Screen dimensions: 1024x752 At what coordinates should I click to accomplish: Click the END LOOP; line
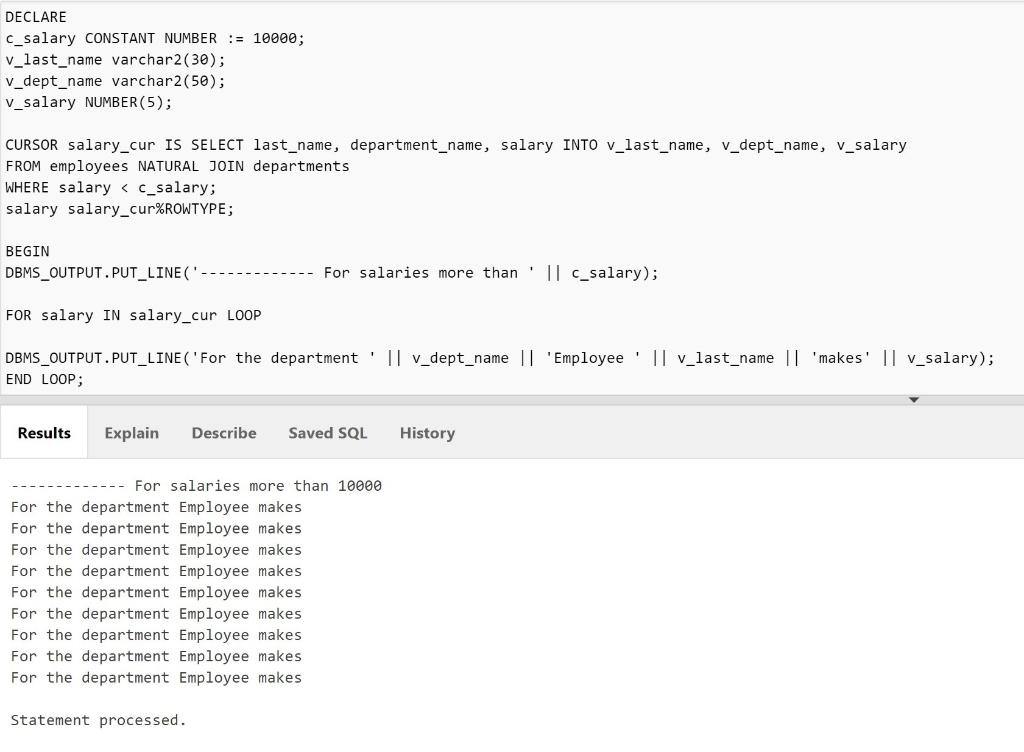tap(44, 379)
